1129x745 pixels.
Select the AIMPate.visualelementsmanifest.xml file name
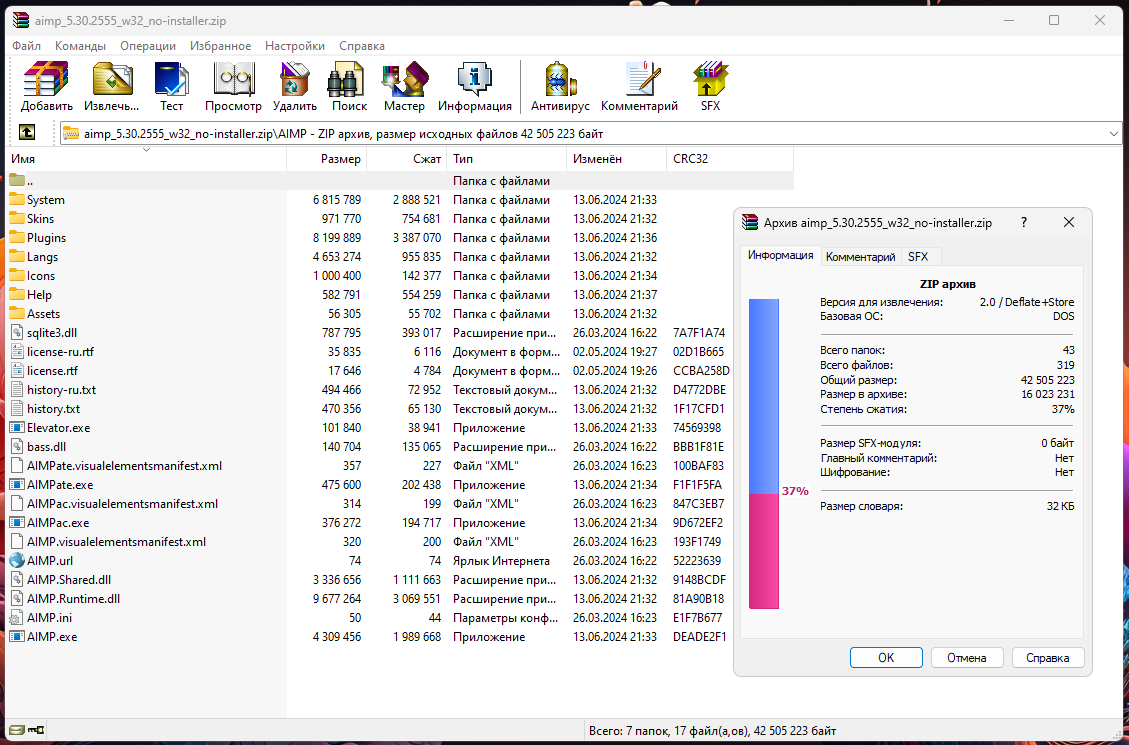coord(125,466)
